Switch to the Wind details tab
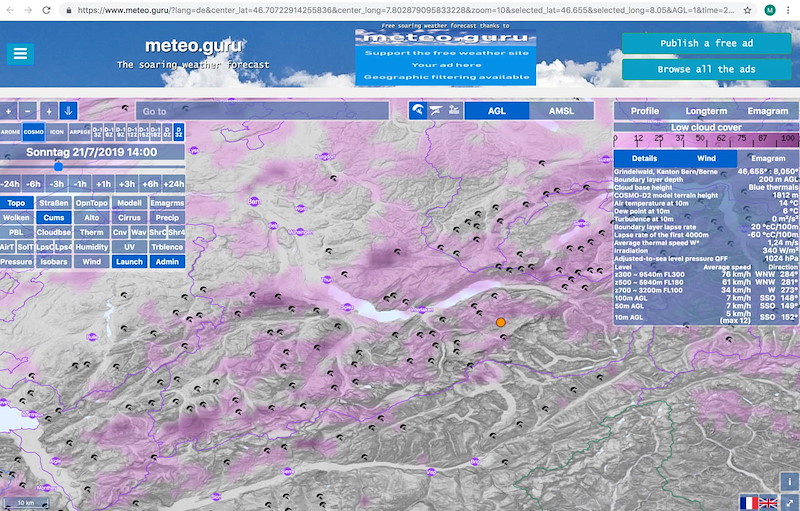The height and width of the screenshot is (511, 800). [706, 158]
